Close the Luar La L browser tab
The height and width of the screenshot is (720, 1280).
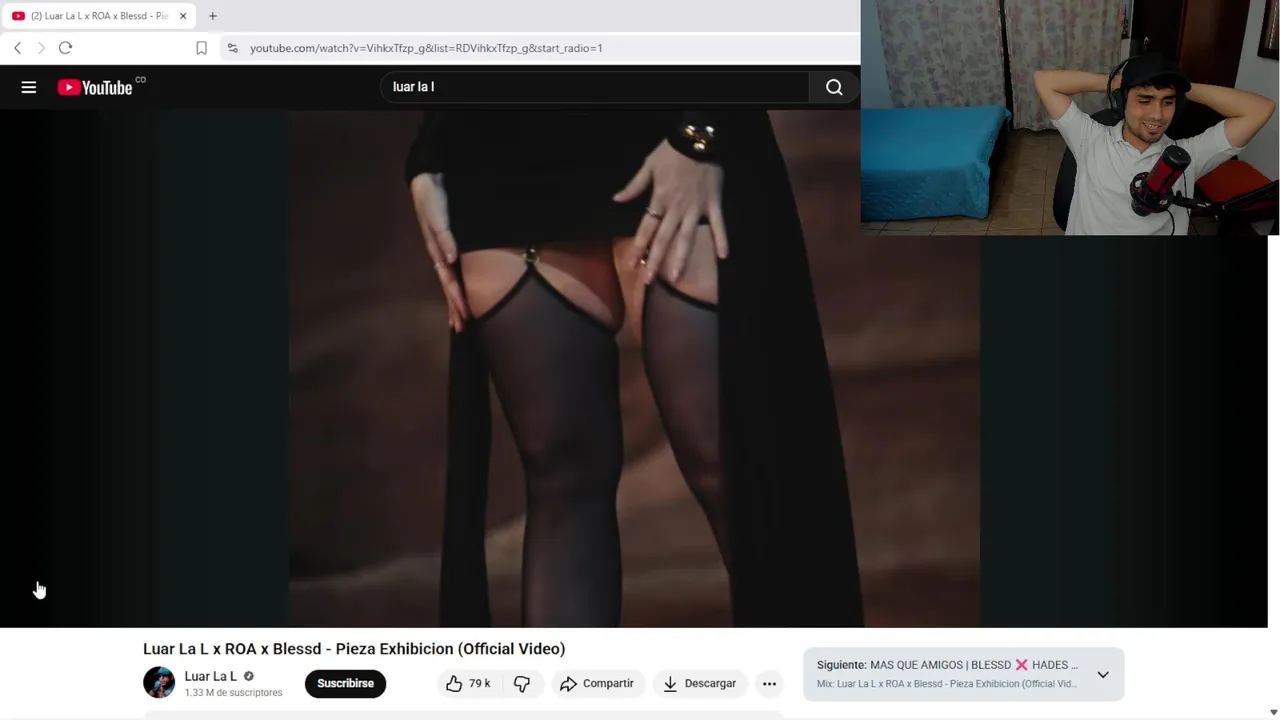point(183,16)
